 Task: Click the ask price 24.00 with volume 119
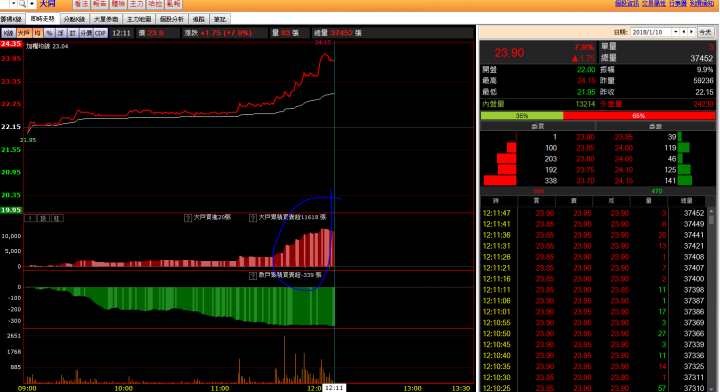pos(624,148)
